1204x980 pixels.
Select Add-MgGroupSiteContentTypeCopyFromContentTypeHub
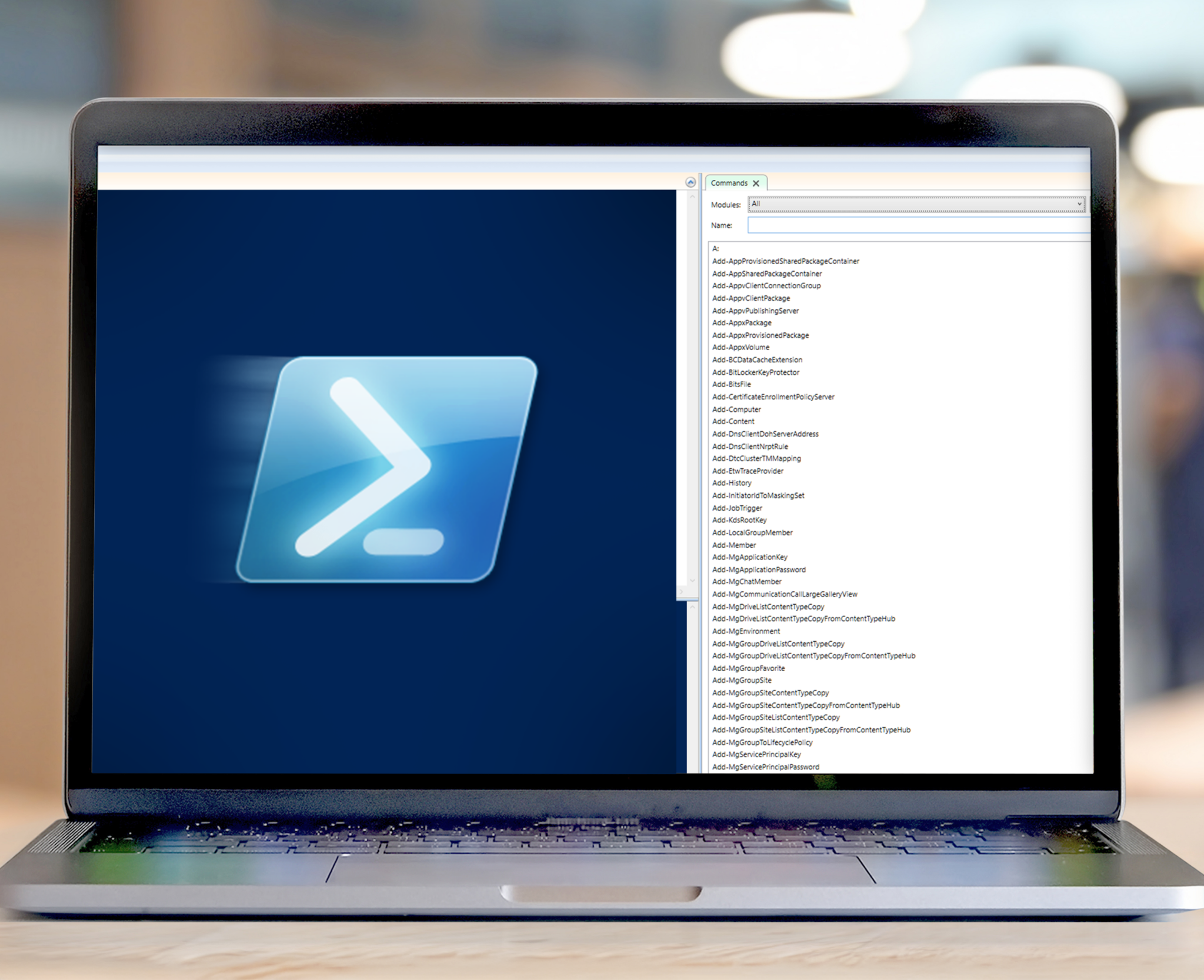click(x=806, y=706)
